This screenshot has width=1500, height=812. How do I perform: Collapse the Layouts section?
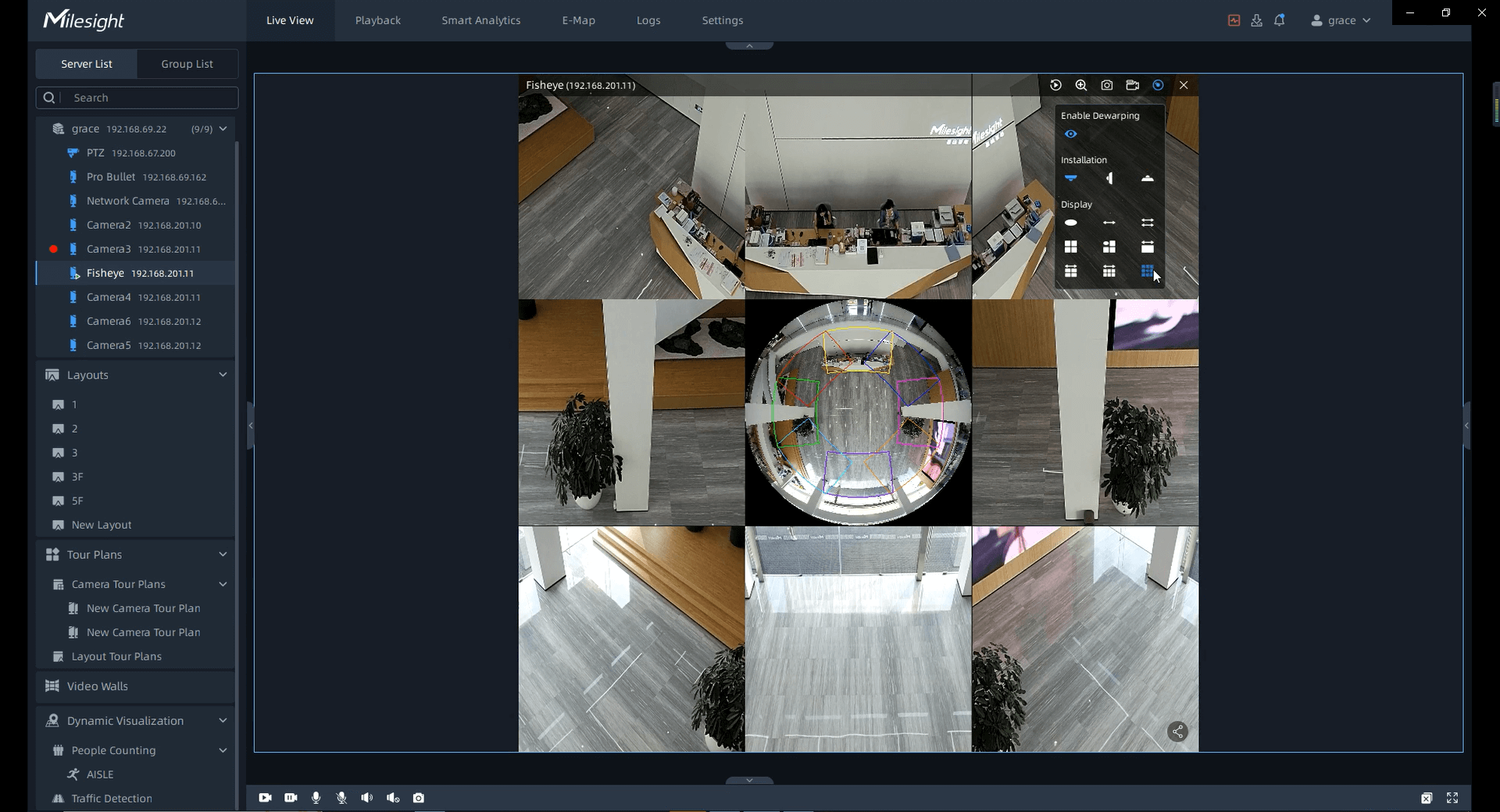point(223,375)
